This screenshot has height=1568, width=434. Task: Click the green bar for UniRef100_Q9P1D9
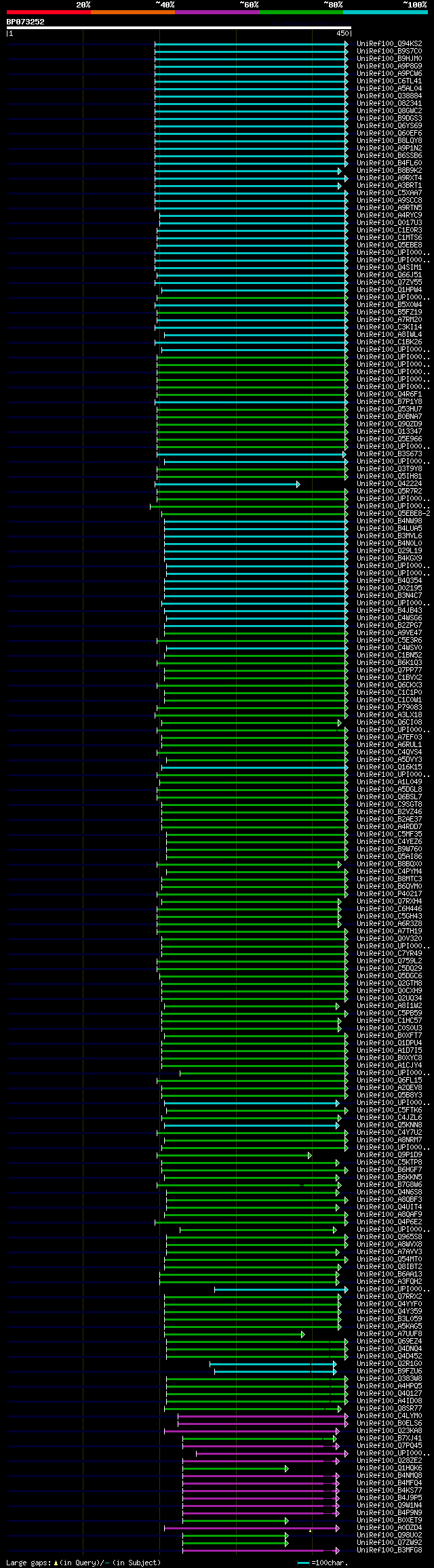pos(235,1155)
